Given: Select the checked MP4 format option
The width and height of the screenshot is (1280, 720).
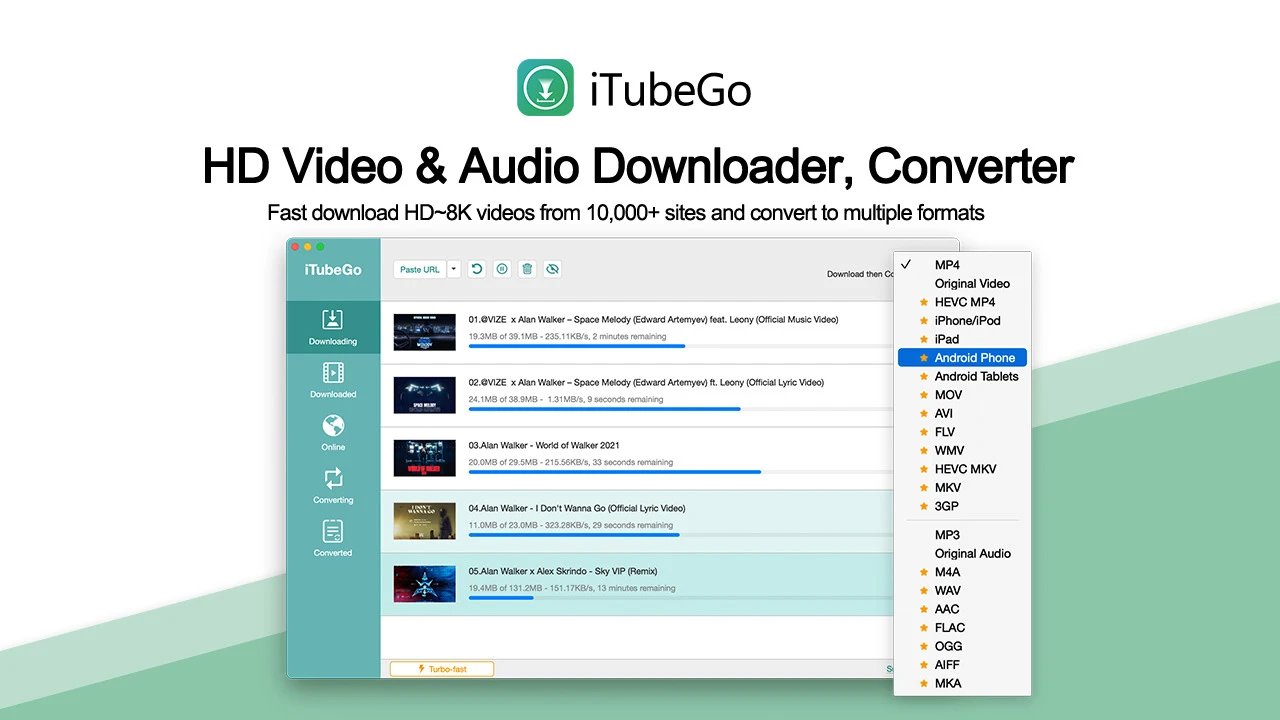Looking at the screenshot, I should (945, 264).
